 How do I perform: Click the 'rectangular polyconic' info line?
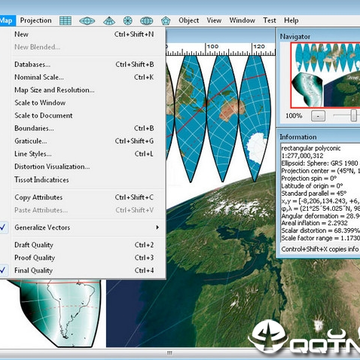coord(311,148)
